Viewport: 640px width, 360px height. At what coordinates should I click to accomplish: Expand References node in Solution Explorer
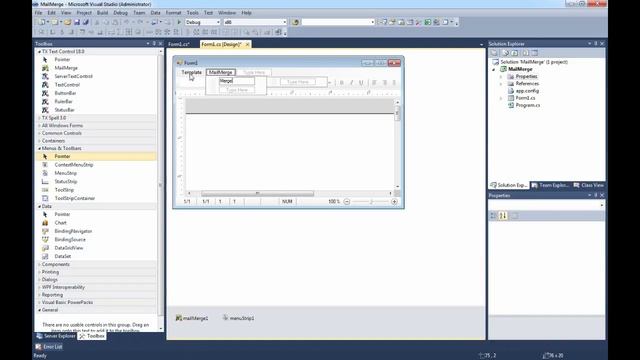point(501,84)
